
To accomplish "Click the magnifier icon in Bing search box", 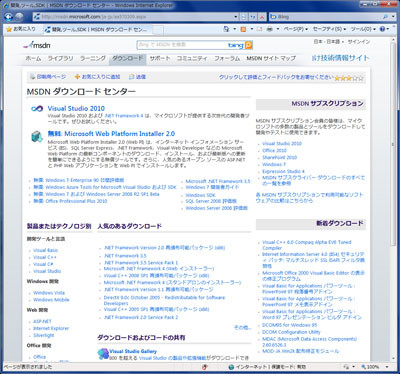I will (x=385, y=17).
